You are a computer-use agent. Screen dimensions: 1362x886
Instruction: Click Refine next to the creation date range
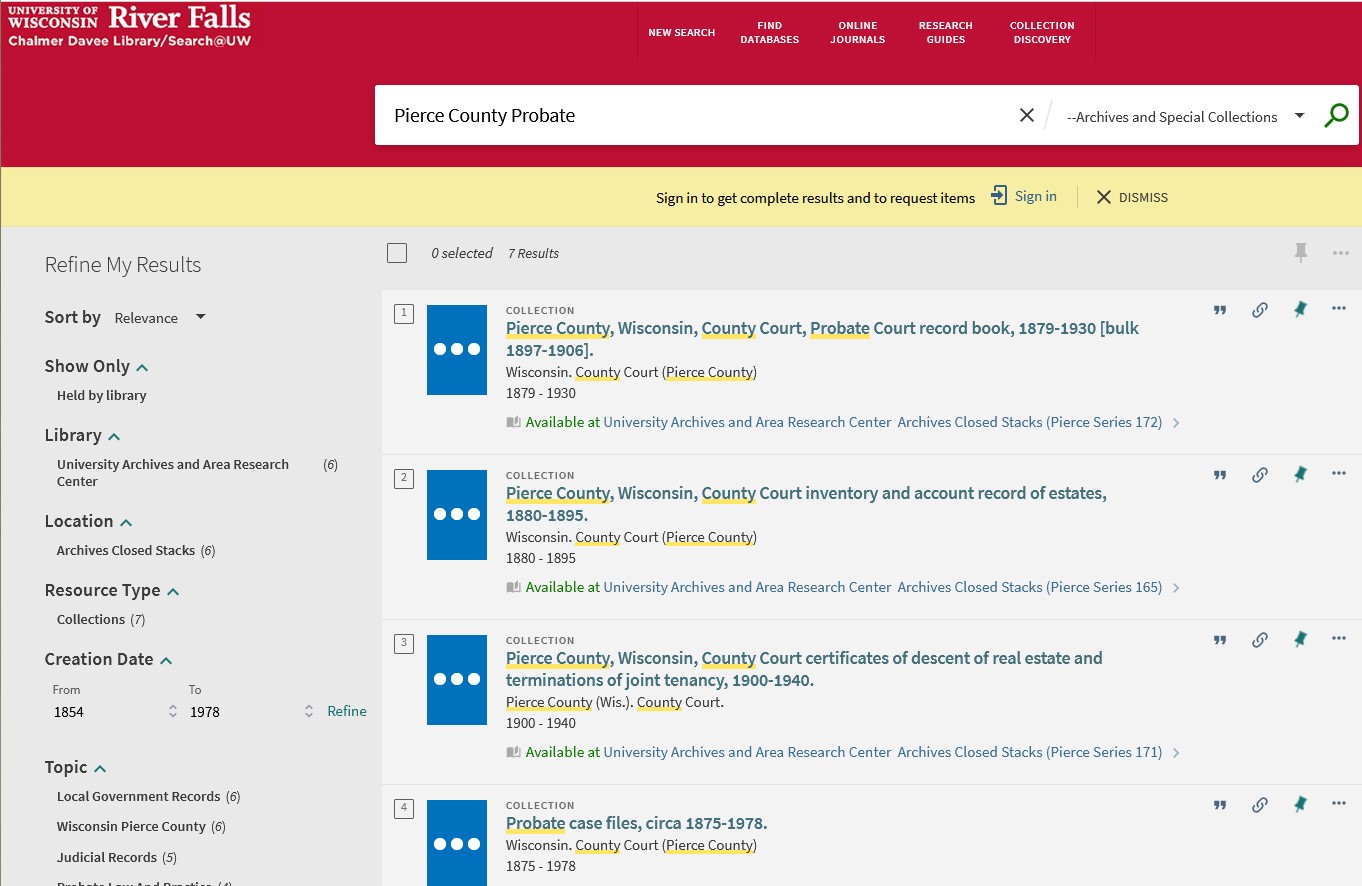pyautogui.click(x=347, y=711)
